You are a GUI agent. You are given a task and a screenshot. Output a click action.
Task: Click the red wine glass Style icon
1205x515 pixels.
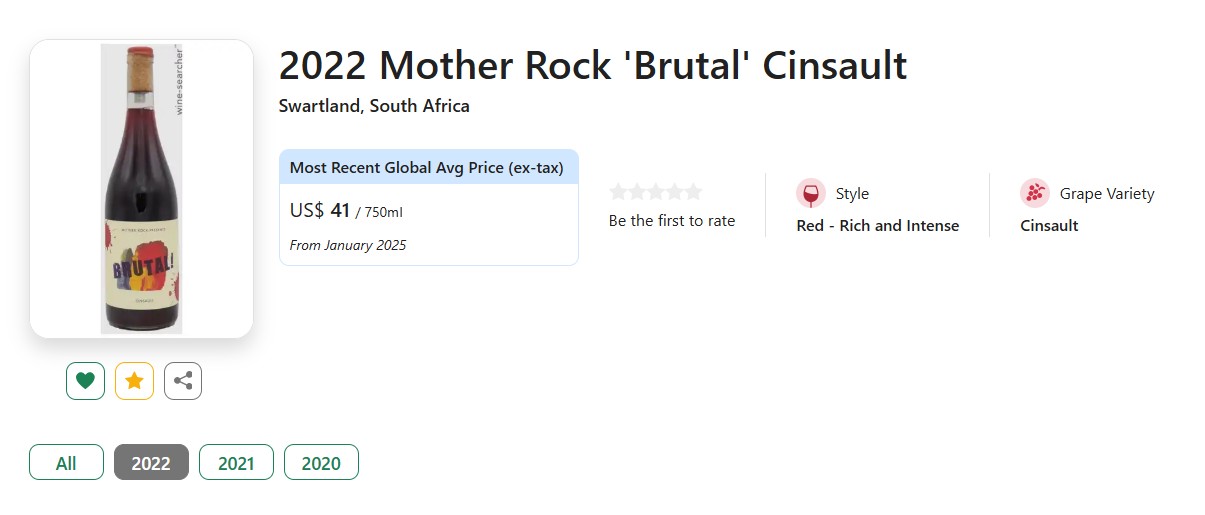point(810,193)
